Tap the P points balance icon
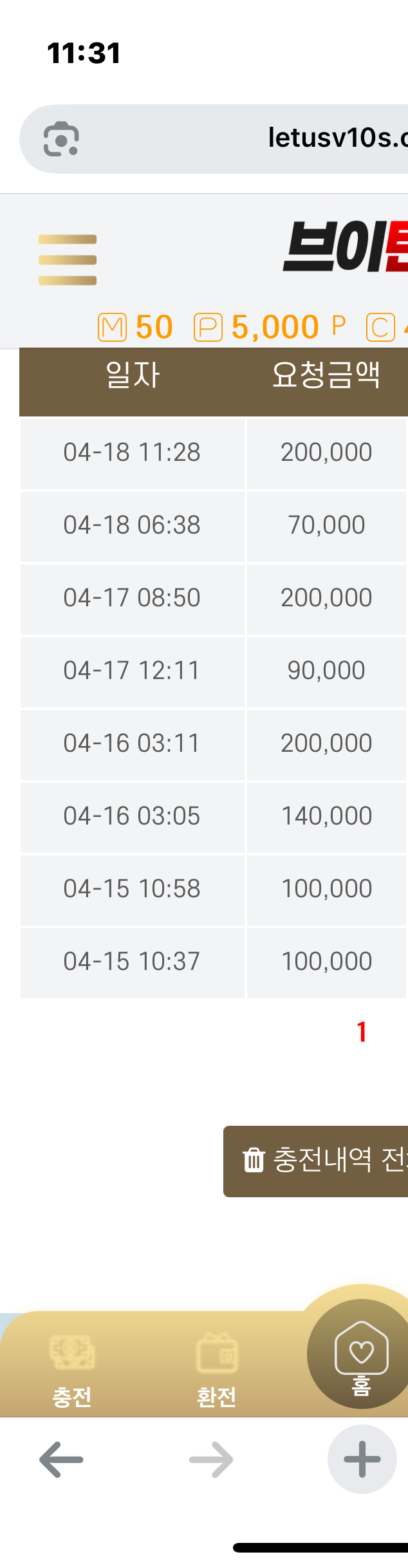The width and height of the screenshot is (408, 1568). pos(208,327)
